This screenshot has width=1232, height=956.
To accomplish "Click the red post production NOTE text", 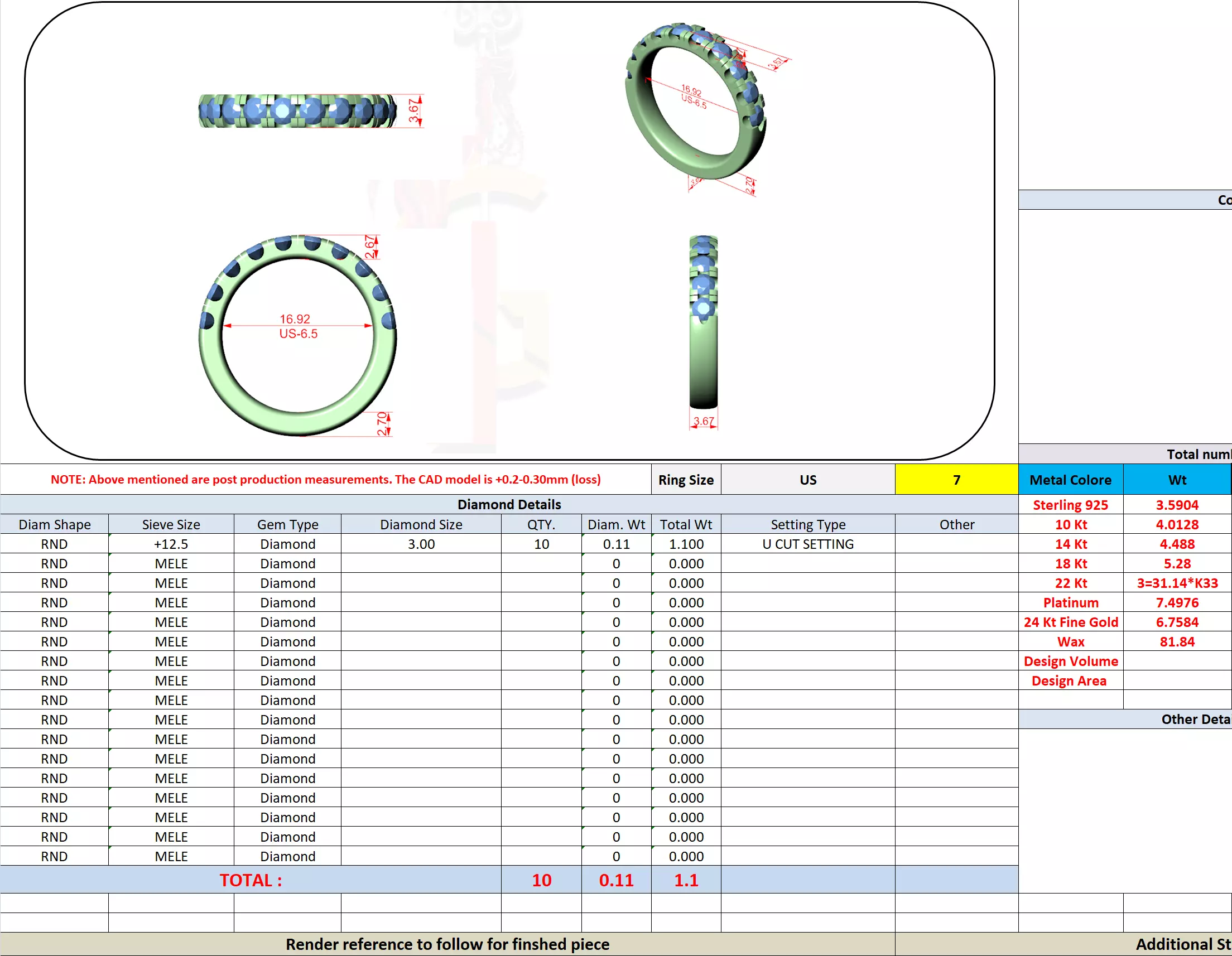I will click(x=325, y=480).
